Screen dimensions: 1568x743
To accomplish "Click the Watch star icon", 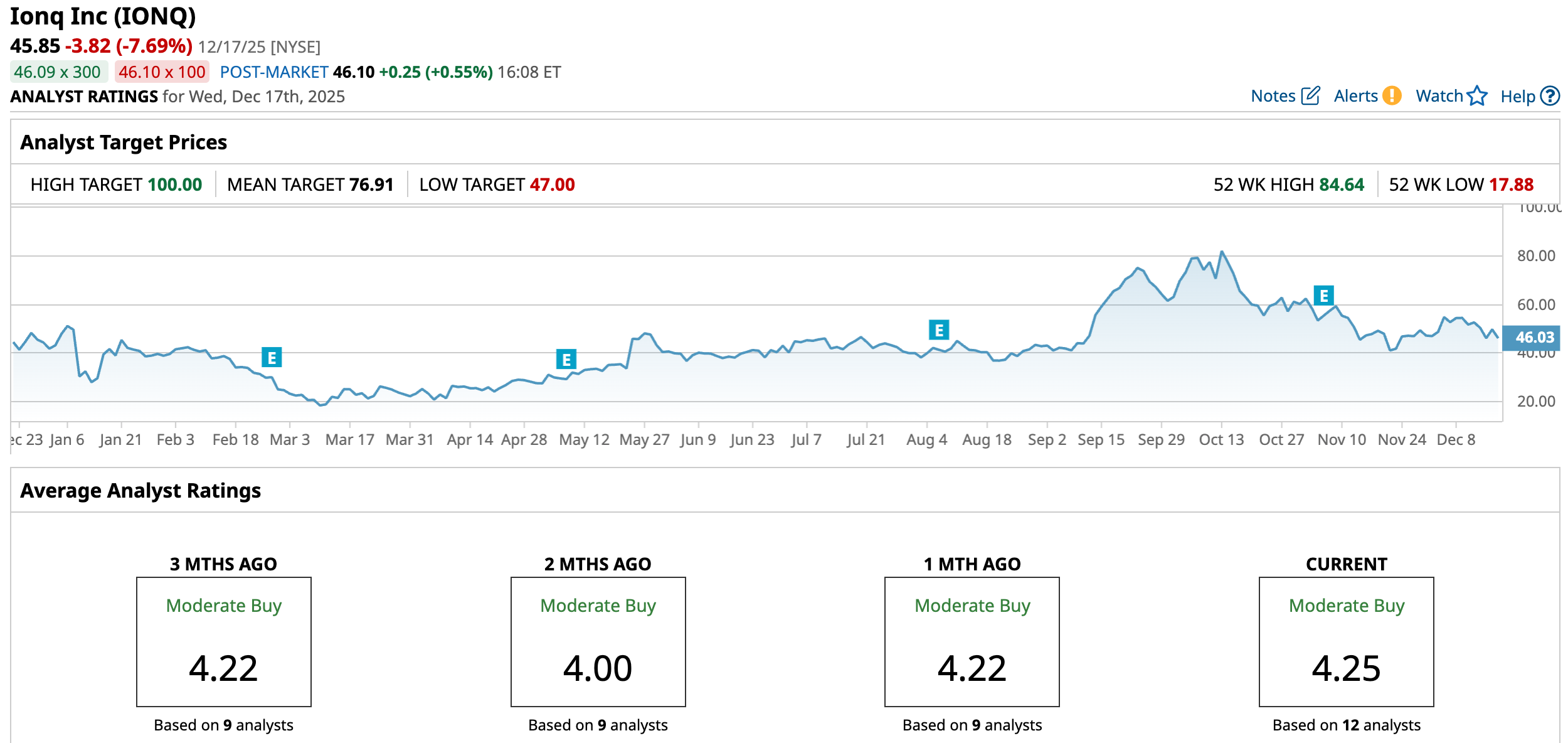I will coord(1477,96).
